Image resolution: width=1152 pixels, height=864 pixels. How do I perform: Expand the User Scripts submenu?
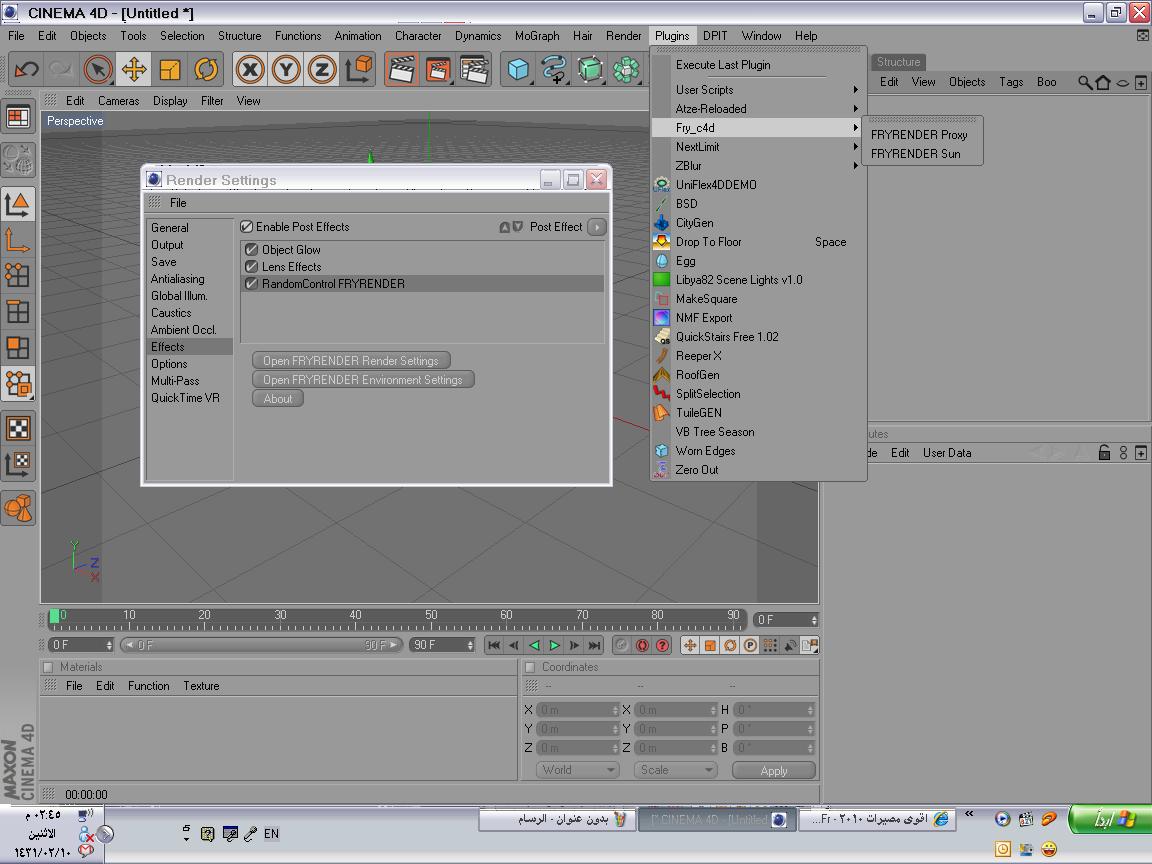tap(759, 90)
